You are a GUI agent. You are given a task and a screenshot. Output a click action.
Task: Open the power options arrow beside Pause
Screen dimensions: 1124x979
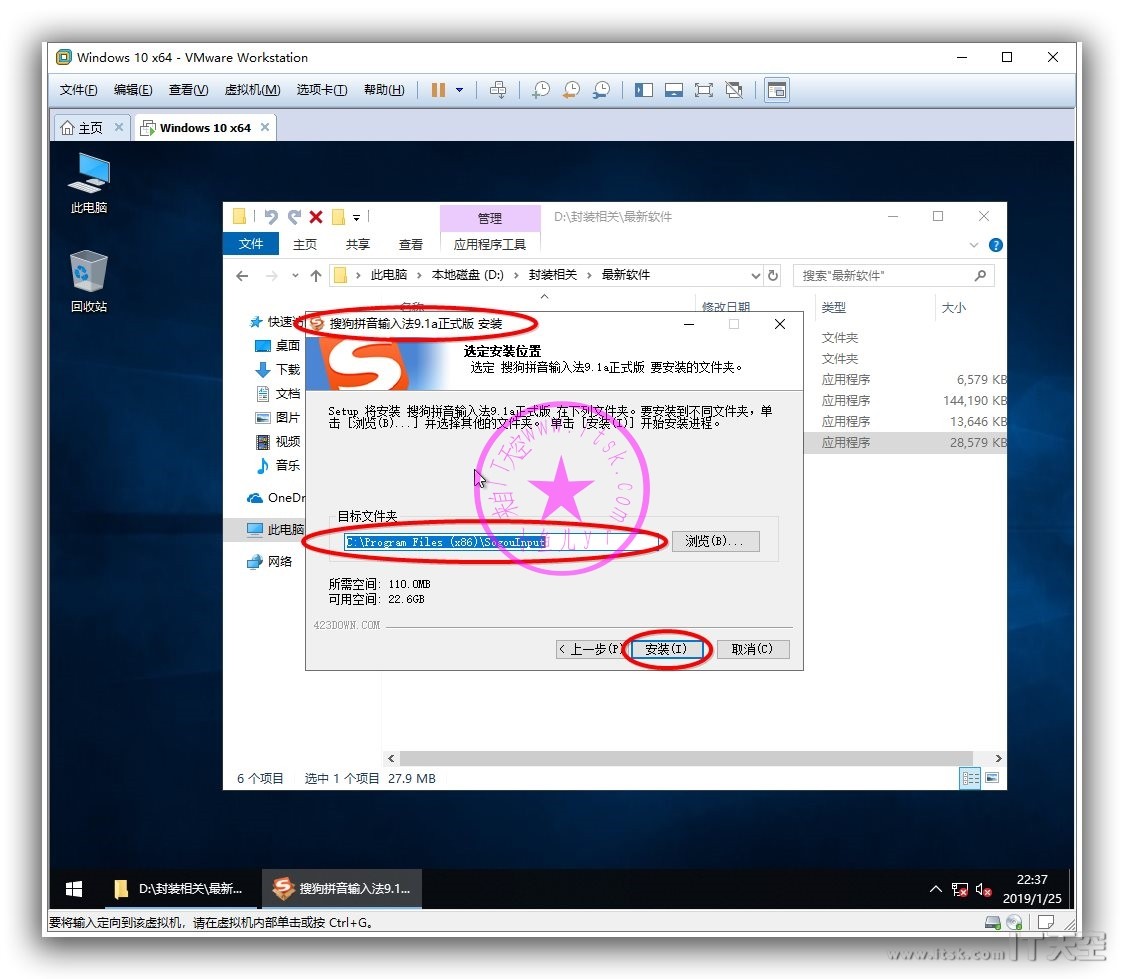(x=459, y=90)
